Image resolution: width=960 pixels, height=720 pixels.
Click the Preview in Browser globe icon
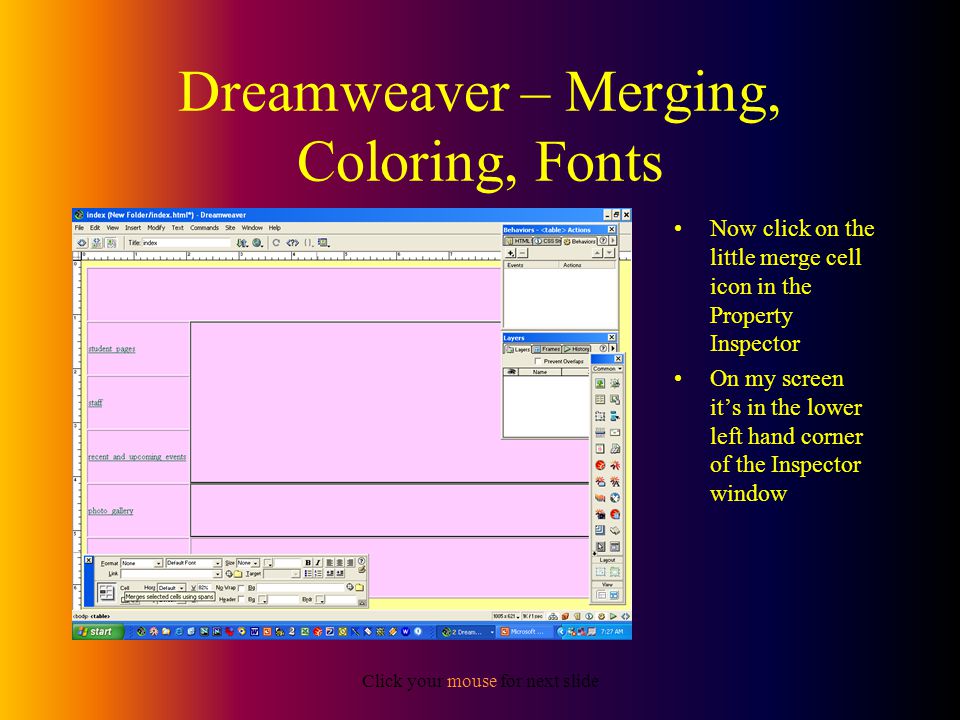(257, 243)
